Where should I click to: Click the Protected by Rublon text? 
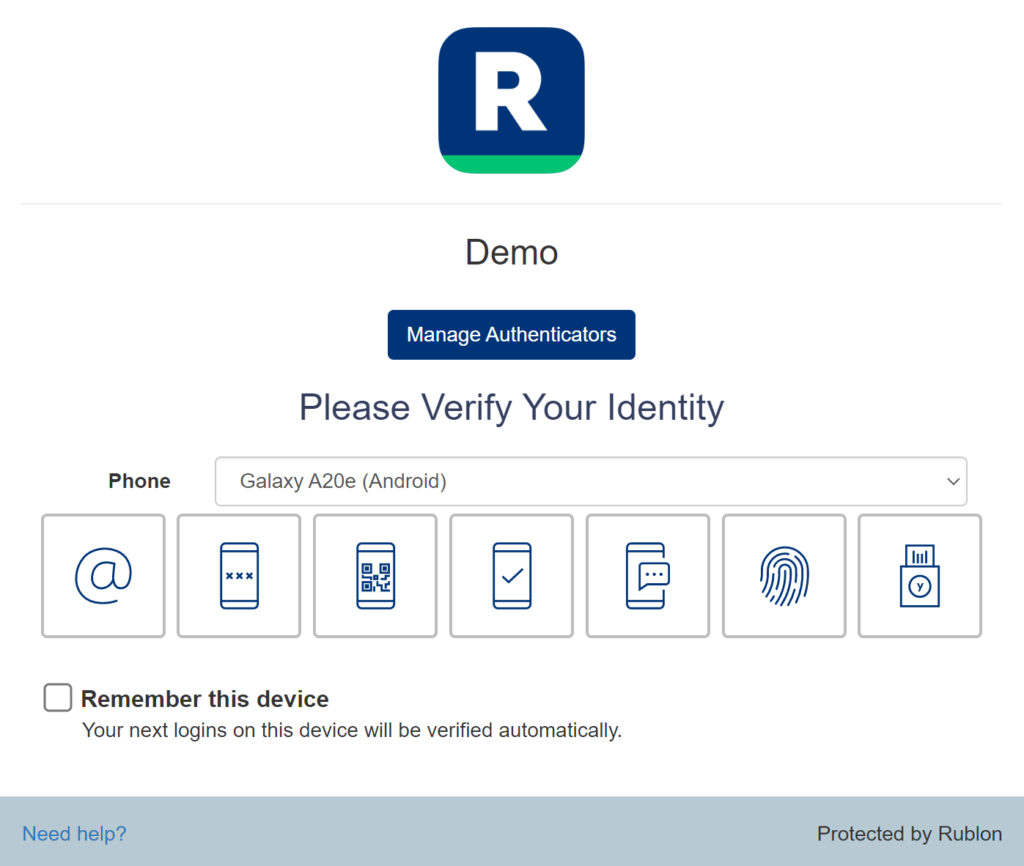tap(909, 833)
